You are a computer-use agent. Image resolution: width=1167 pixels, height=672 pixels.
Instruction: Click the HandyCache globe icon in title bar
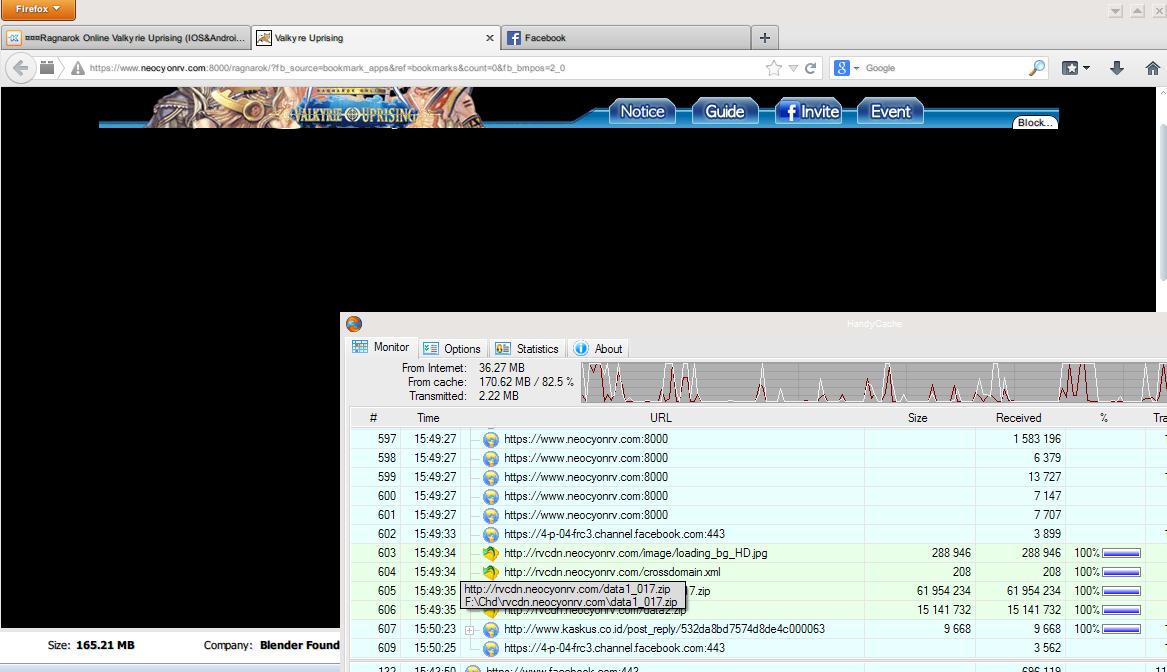click(354, 324)
